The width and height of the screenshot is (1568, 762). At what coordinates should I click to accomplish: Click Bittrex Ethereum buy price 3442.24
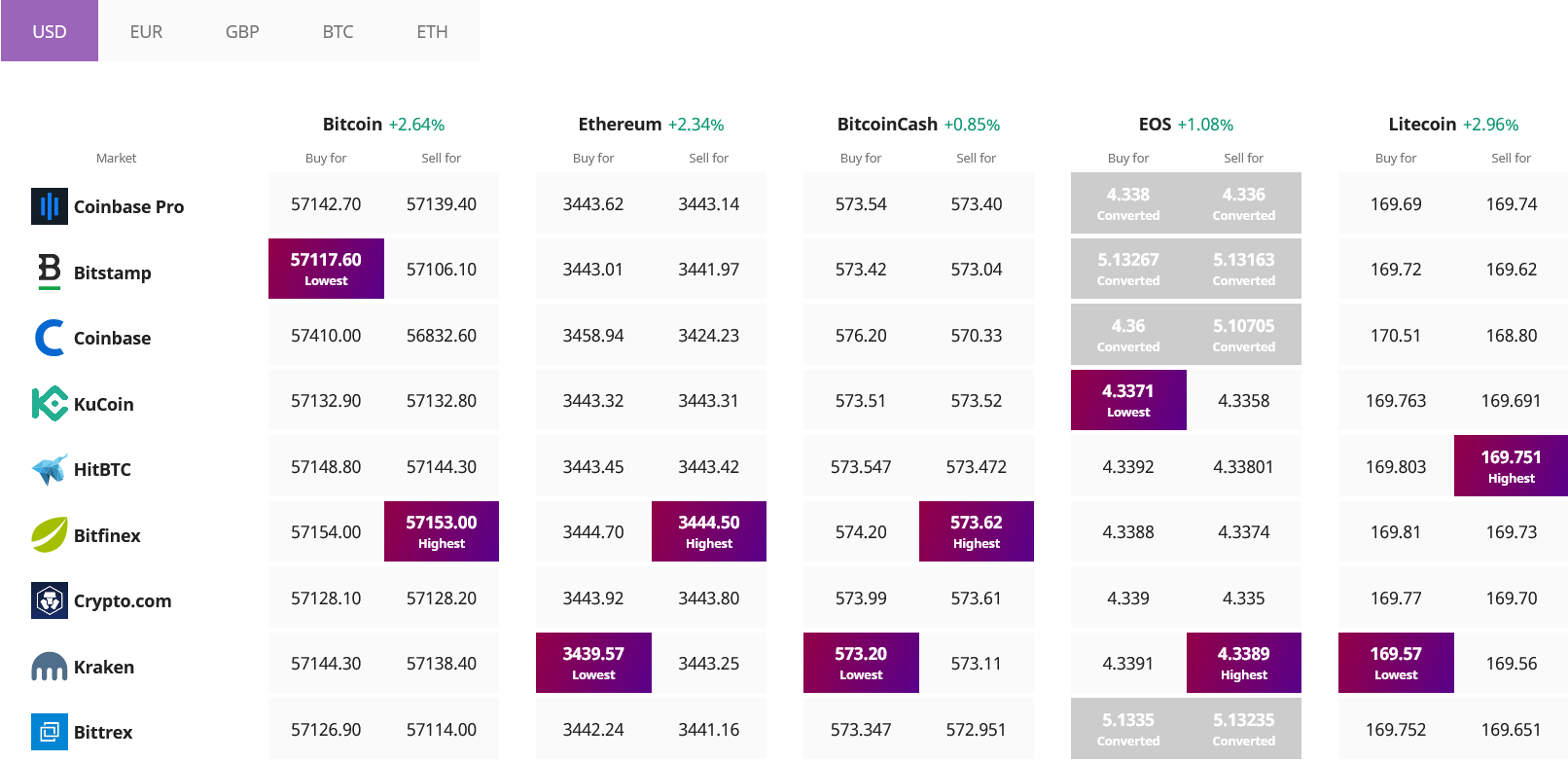[x=593, y=730]
